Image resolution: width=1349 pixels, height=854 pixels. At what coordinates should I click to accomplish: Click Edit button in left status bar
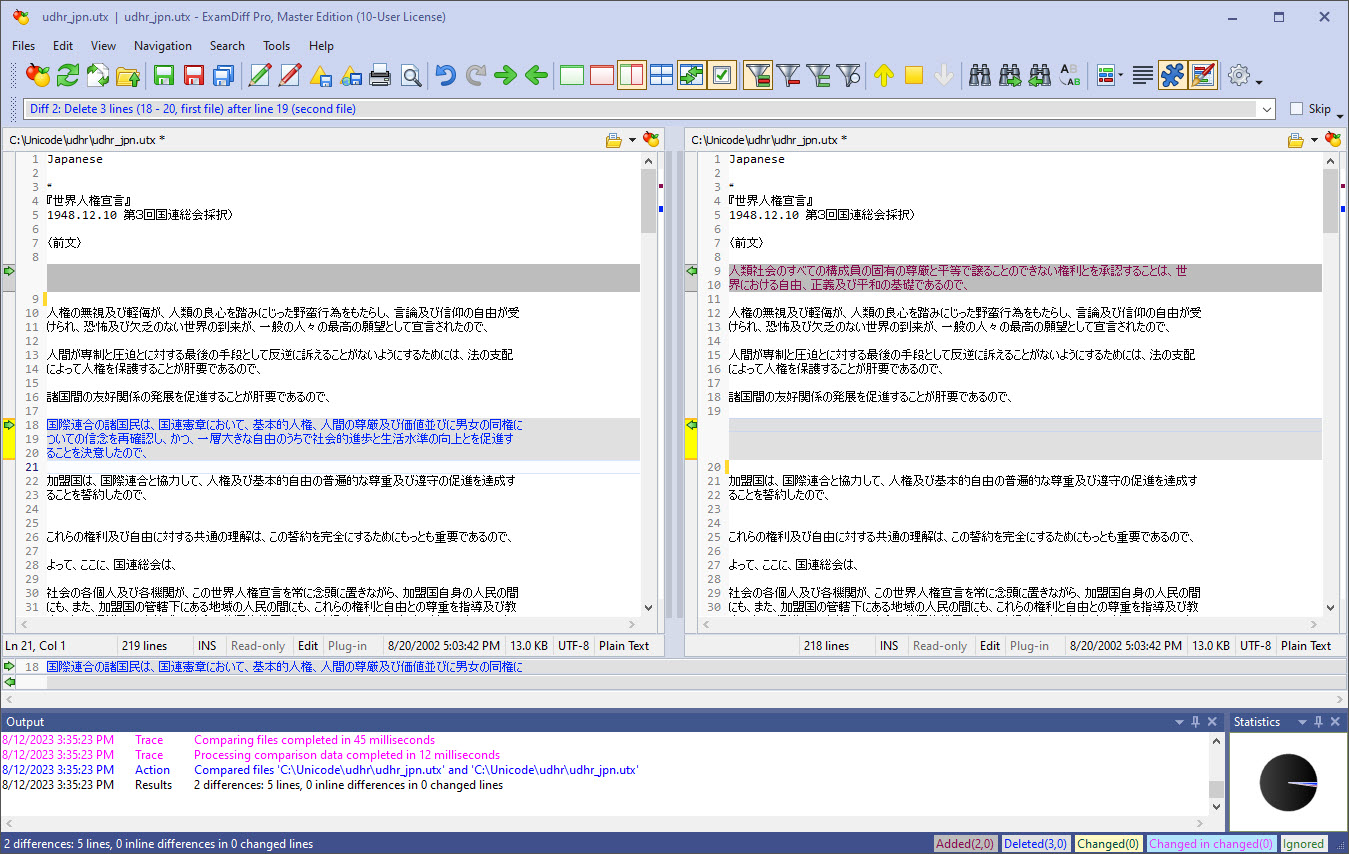(x=308, y=645)
